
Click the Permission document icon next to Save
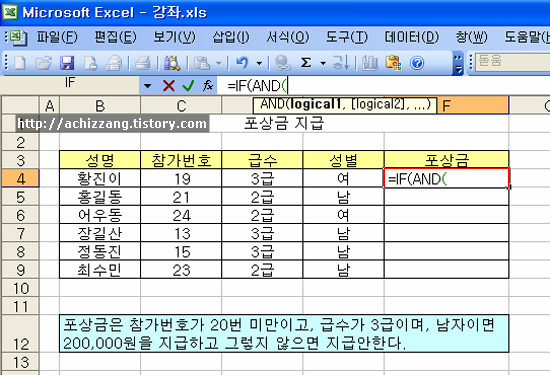pyautogui.click(x=90, y=63)
